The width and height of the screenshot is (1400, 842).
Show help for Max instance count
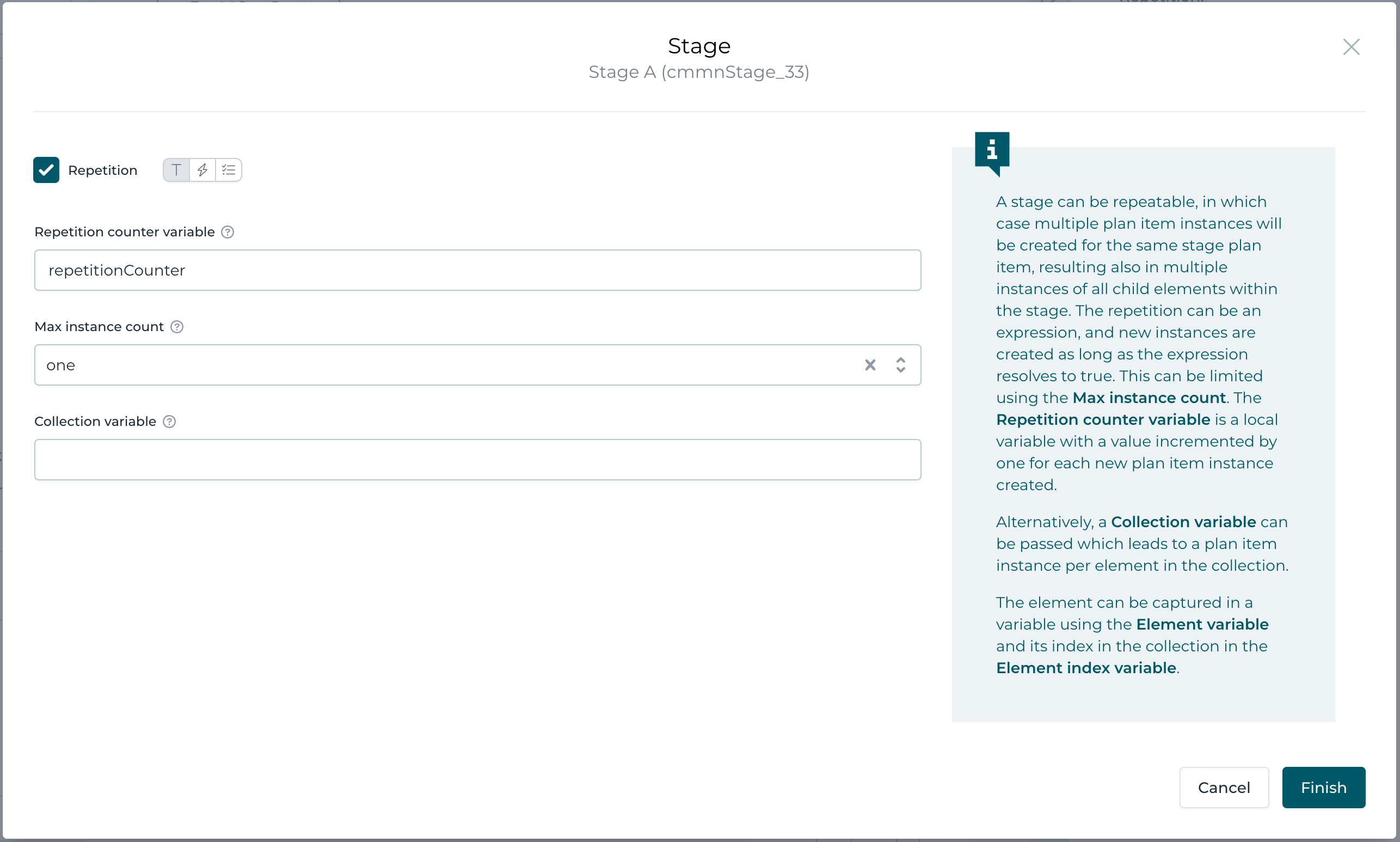pos(177,327)
